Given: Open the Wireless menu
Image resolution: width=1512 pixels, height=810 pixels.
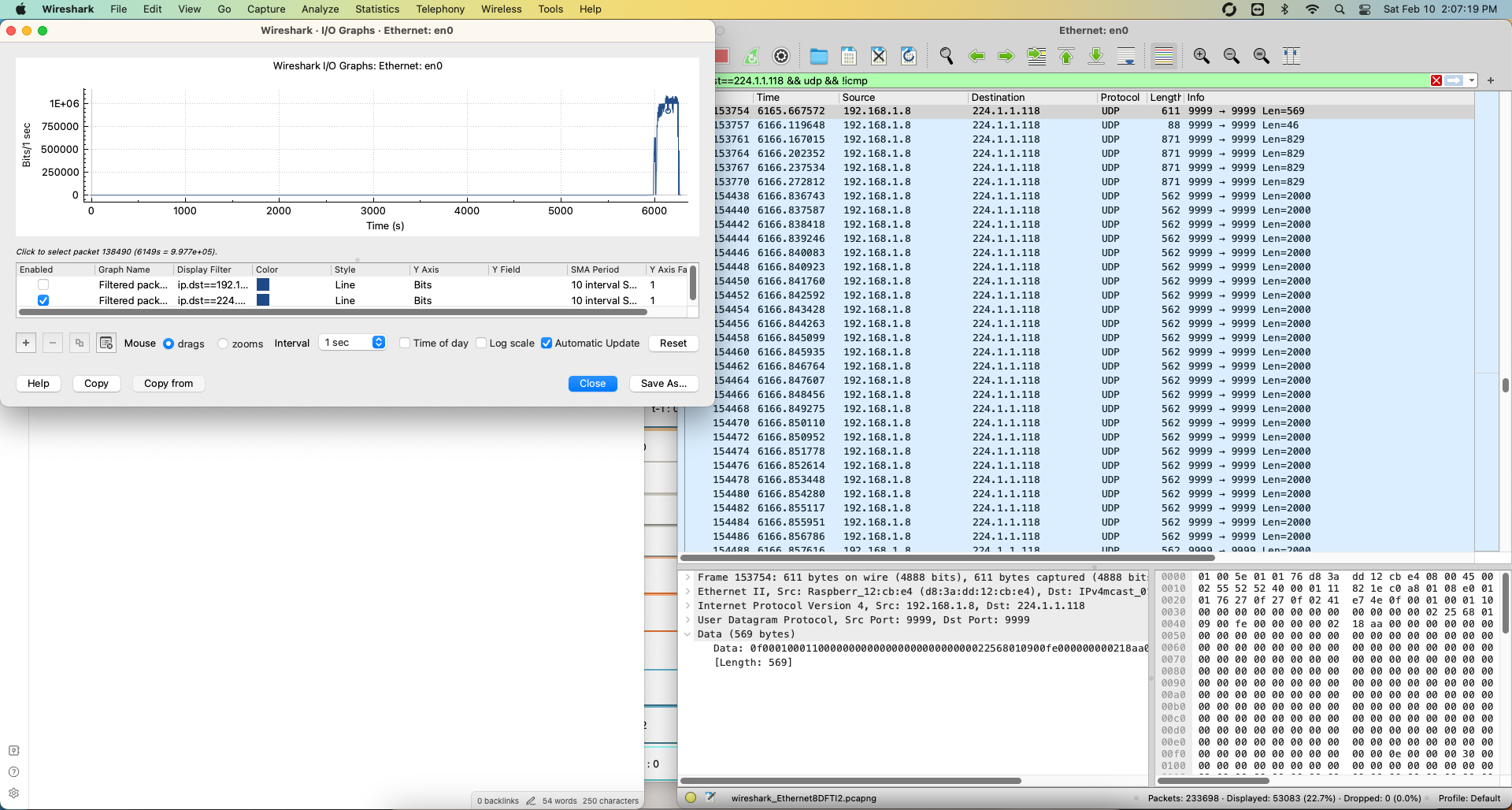Looking at the screenshot, I should point(502,9).
